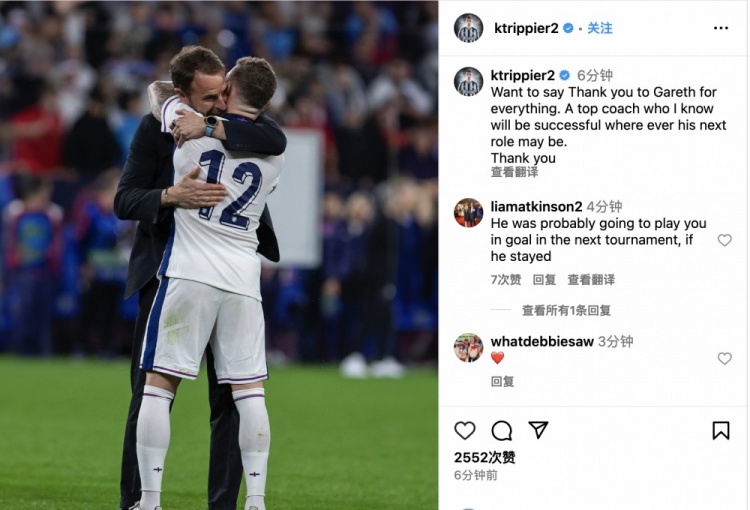Like liamatkinson2's comment
The image size is (750, 510).
725,240
